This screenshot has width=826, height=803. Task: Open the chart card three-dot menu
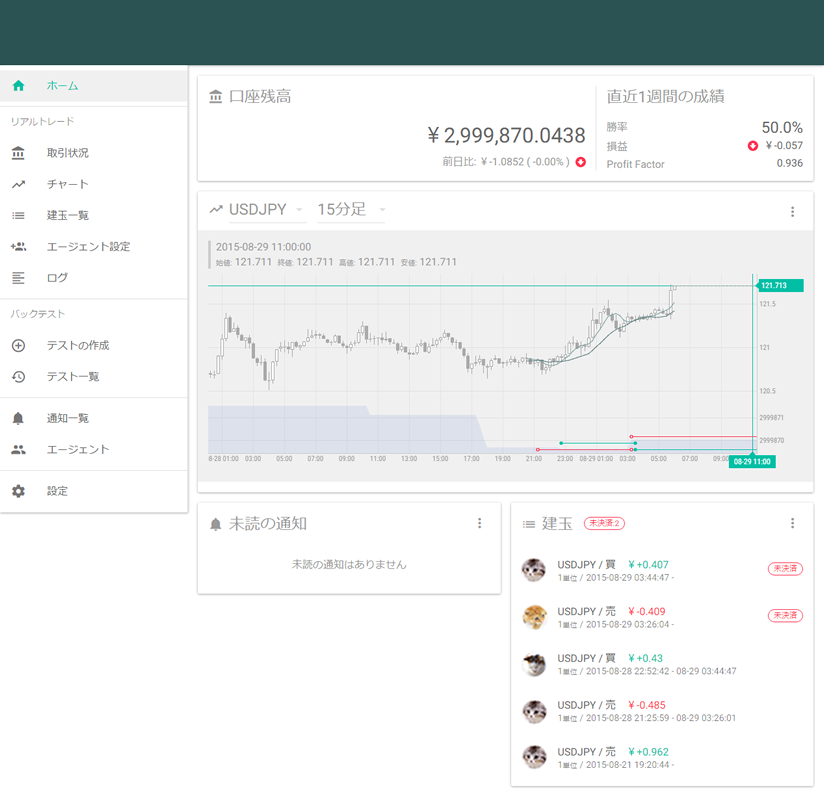[x=792, y=212]
